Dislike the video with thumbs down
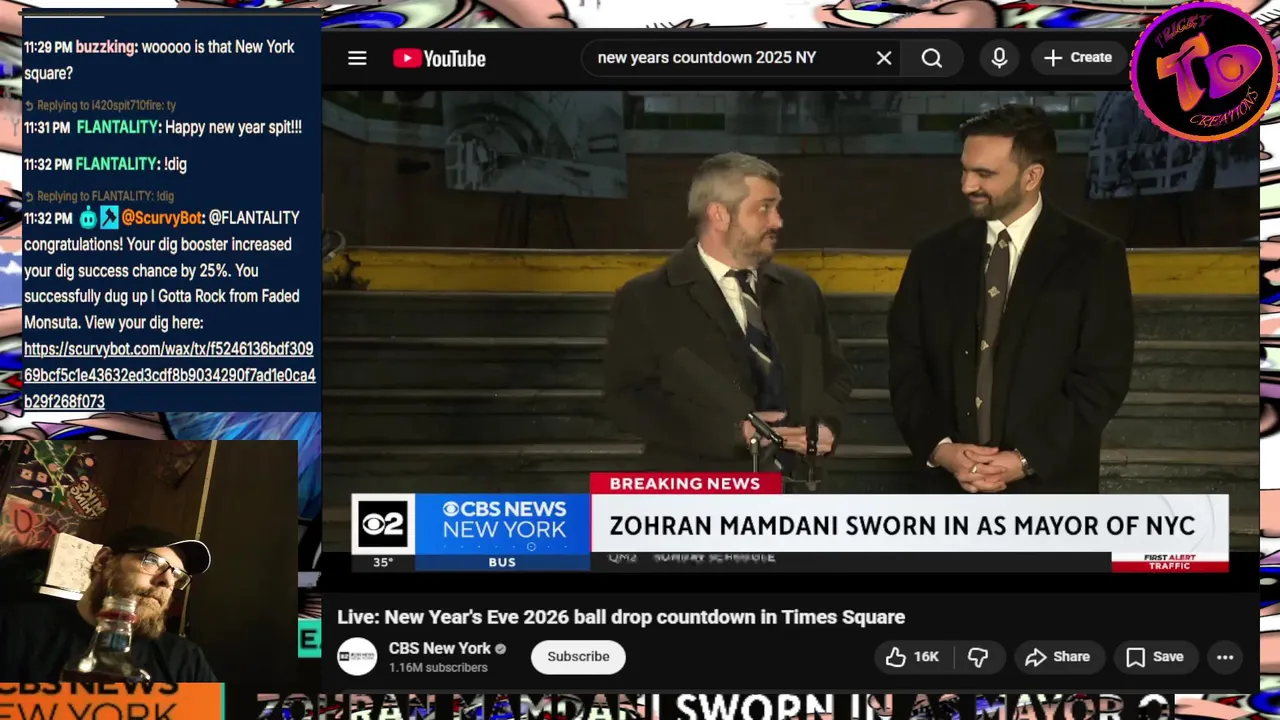This screenshot has height=720, width=1280. tap(978, 657)
